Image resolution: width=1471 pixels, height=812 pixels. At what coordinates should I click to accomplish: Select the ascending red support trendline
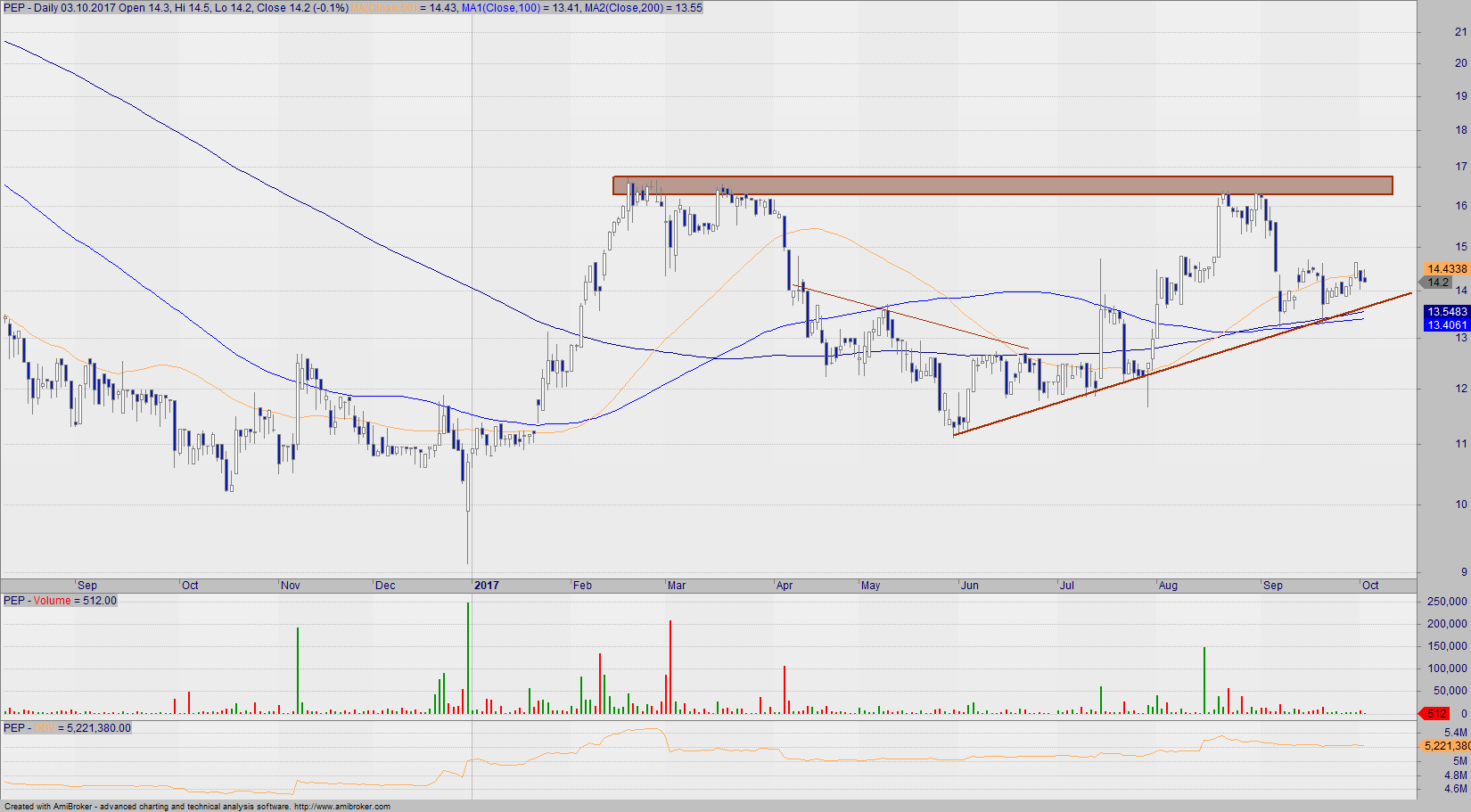(1183, 364)
